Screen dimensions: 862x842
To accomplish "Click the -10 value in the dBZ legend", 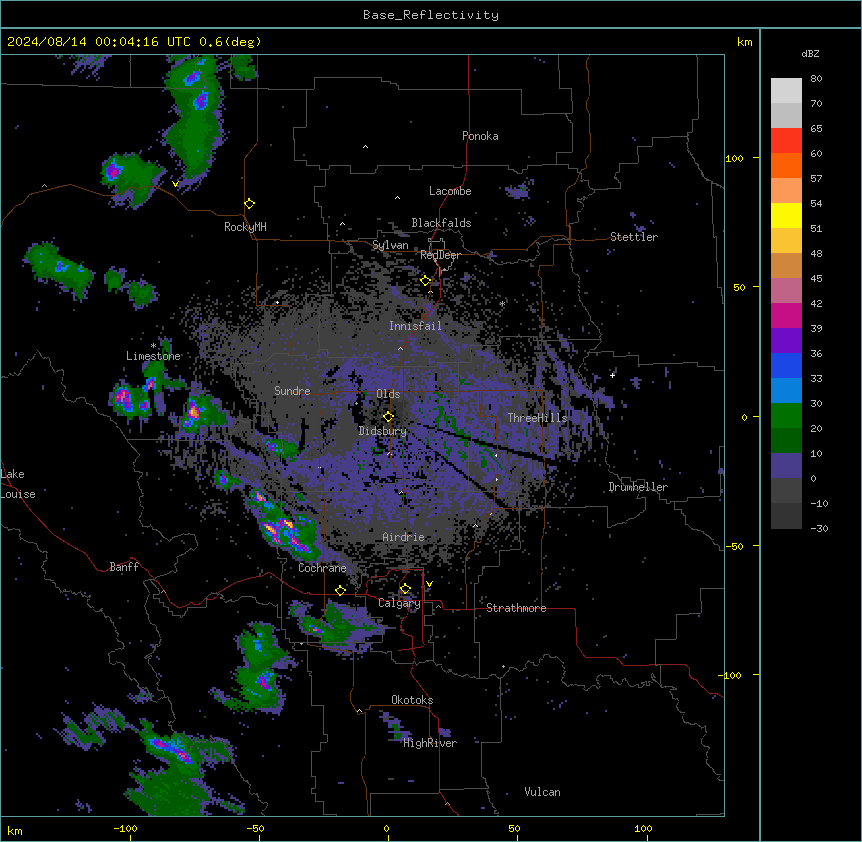I will coord(819,503).
